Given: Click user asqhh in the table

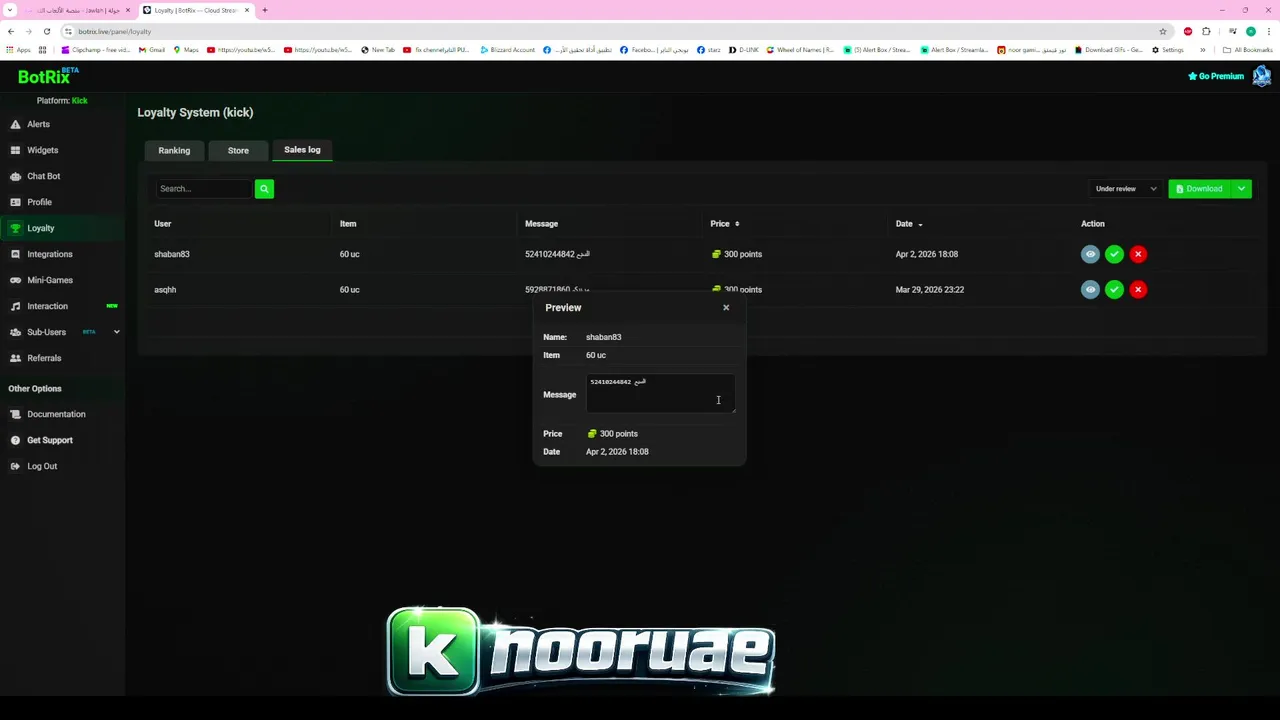Looking at the screenshot, I should [165, 289].
